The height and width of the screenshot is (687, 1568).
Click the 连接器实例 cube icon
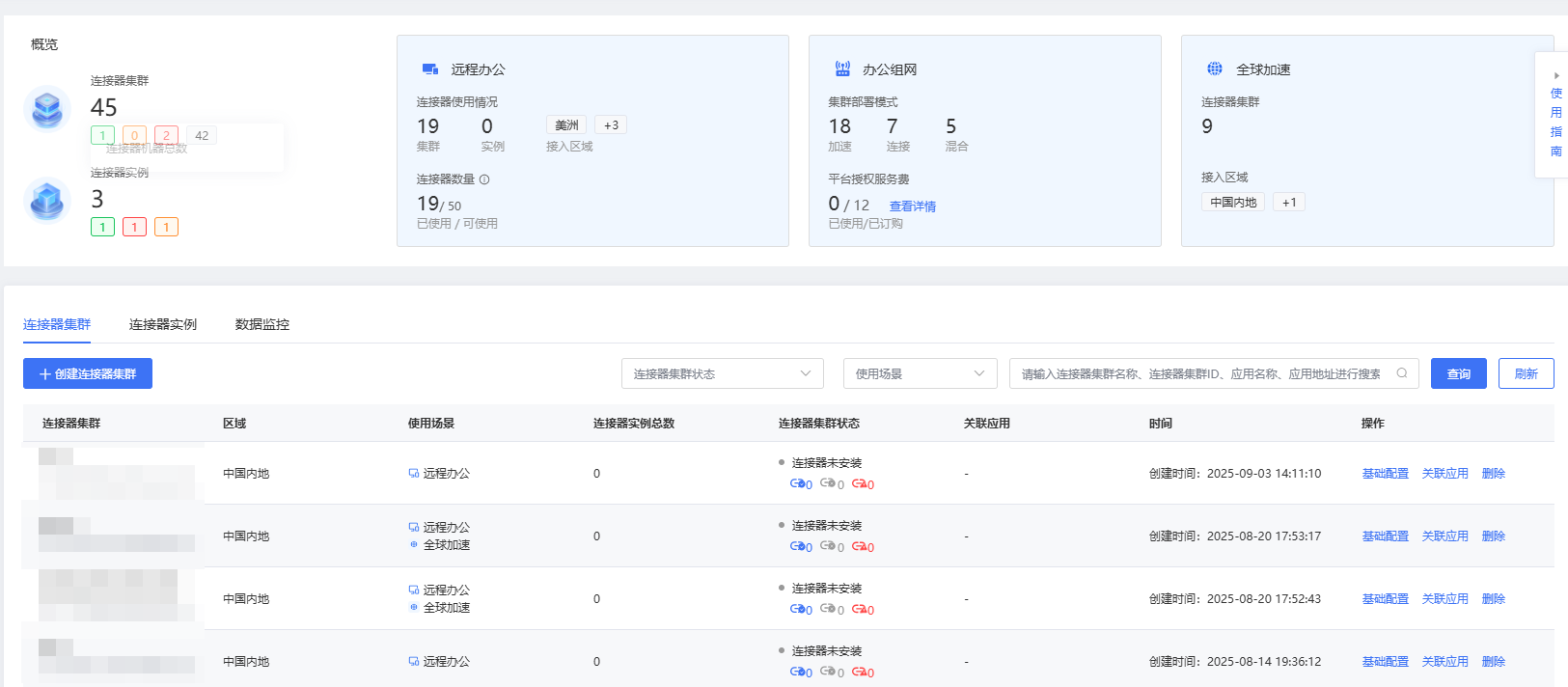[47, 200]
